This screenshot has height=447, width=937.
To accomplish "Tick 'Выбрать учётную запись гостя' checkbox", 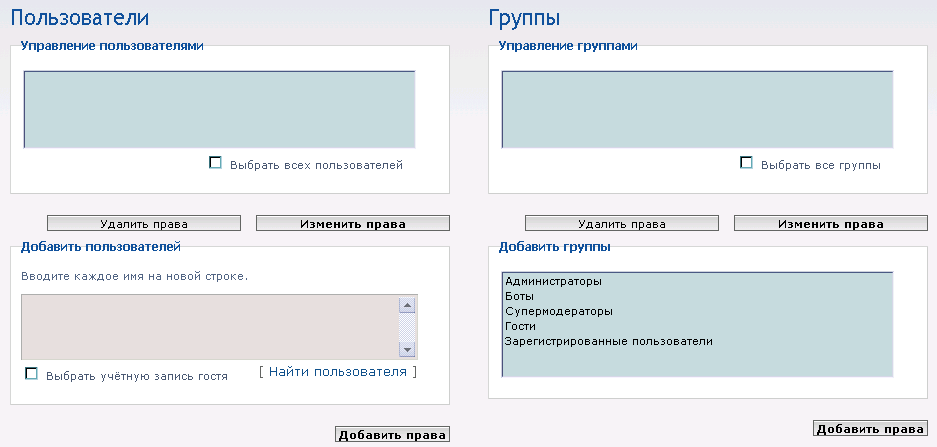I will (x=31, y=374).
